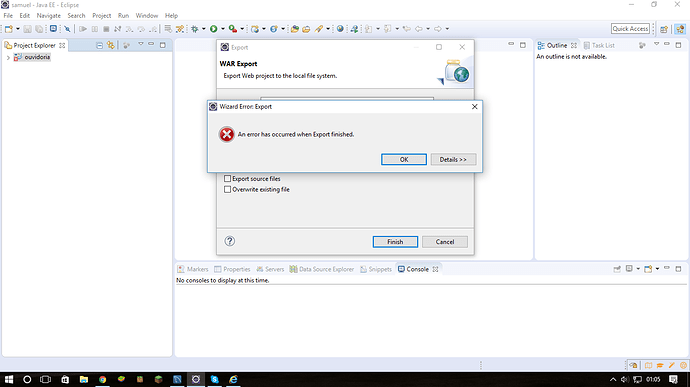Check the Overwrite existing file option
Image resolution: width=690 pixels, height=387 pixels.
(x=228, y=190)
